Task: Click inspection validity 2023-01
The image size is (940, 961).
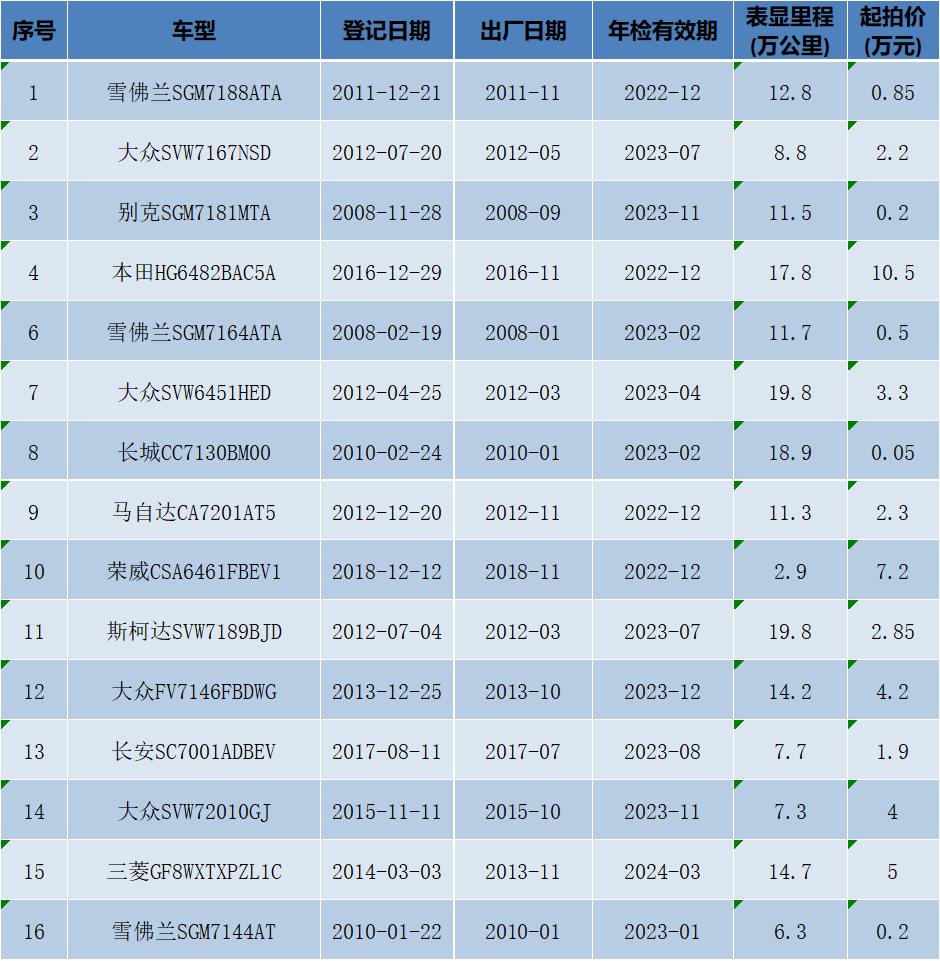Action: (662, 931)
